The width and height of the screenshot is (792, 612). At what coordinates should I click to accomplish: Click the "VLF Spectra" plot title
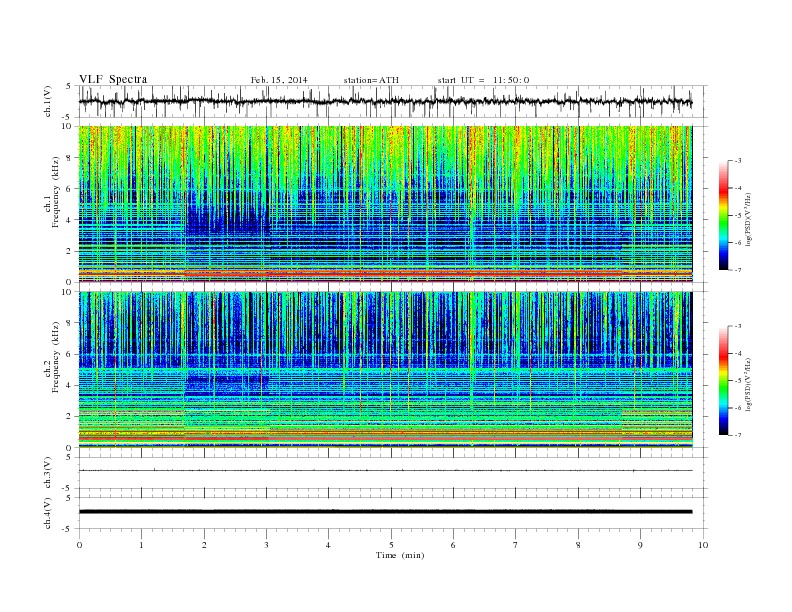(113, 79)
